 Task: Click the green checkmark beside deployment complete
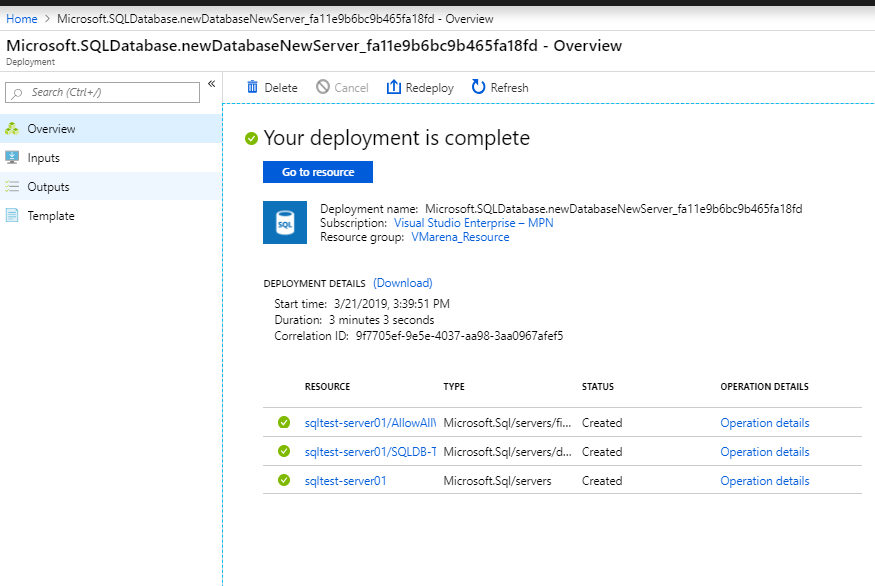pyautogui.click(x=251, y=138)
